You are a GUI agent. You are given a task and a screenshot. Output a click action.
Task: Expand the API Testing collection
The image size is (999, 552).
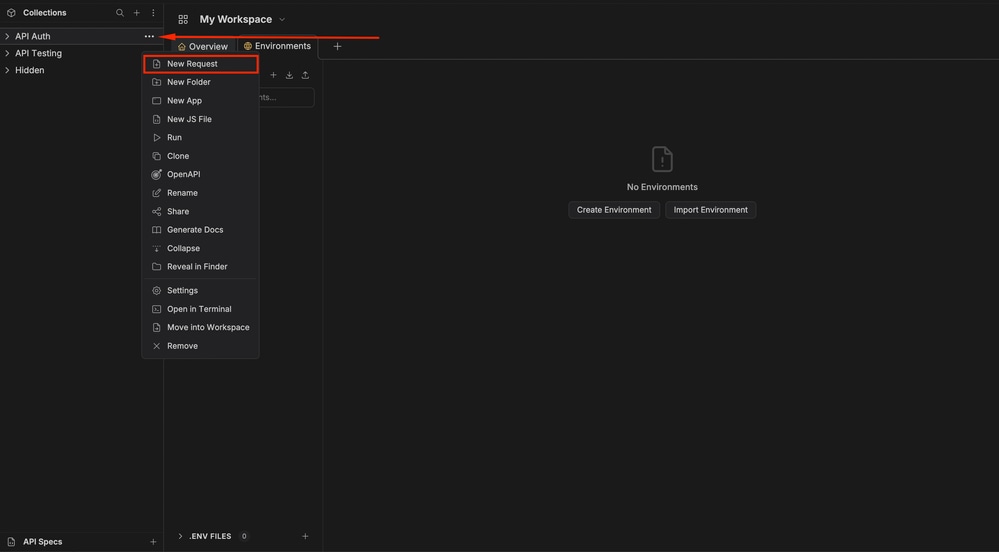(x=7, y=54)
